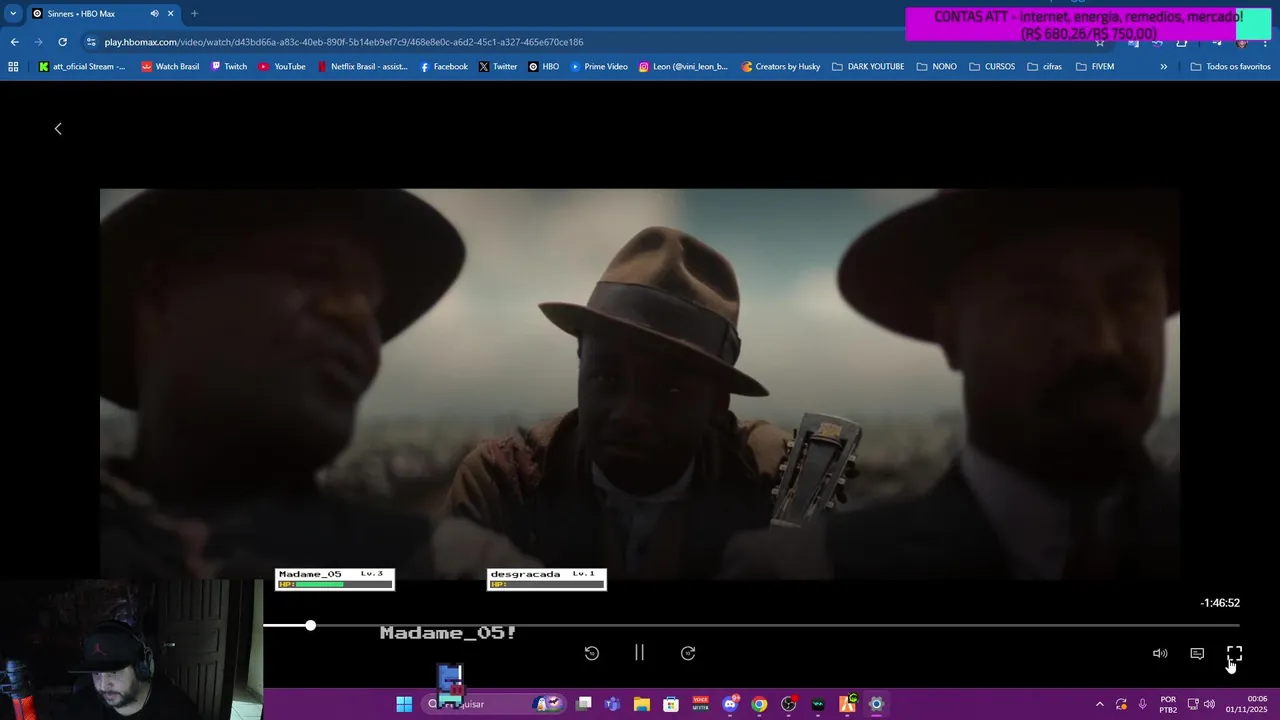Viewport: 1280px width, 720px height.
Task: Click the browser back navigation button
Action: pos(14,42)
